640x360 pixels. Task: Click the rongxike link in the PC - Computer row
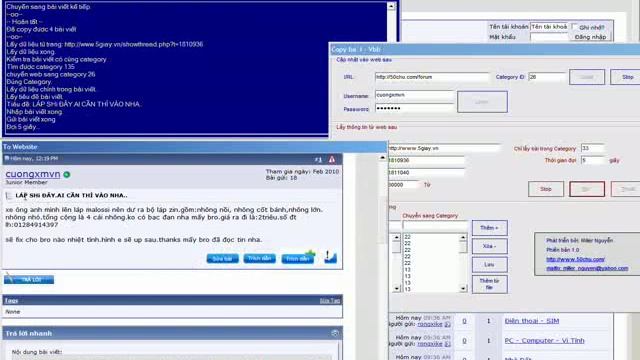point(430,344)
